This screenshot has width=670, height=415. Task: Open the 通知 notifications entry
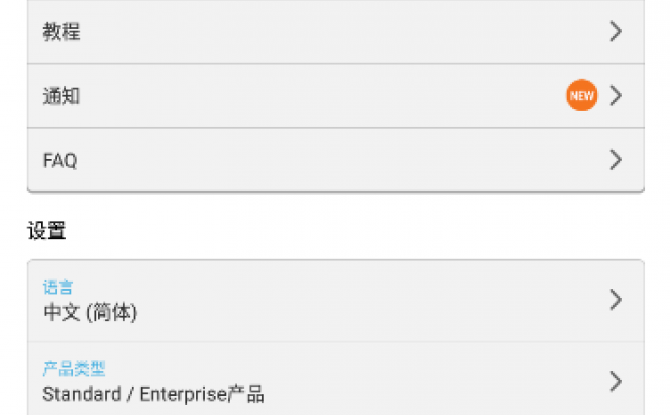(336, 96)
